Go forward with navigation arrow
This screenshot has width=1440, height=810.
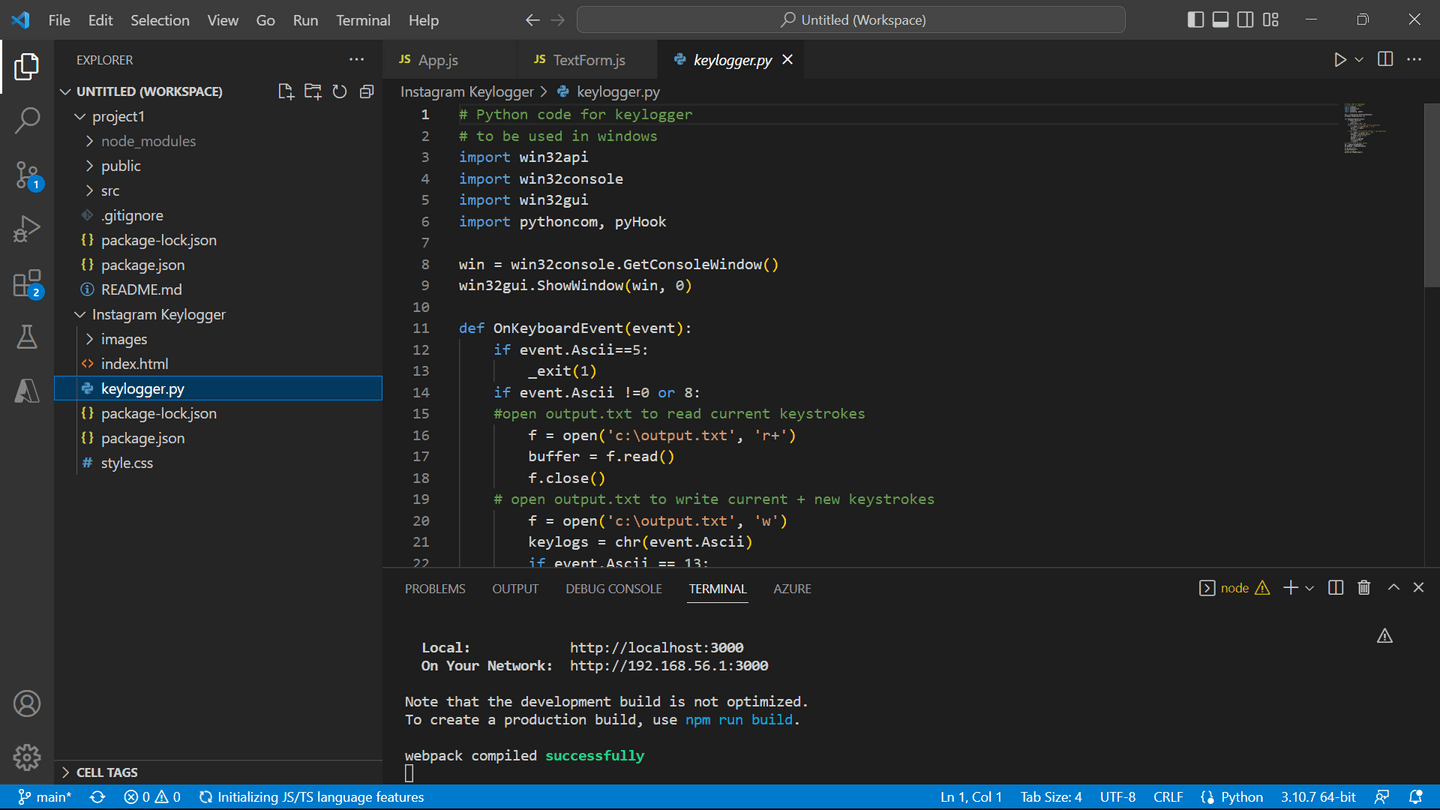tap(558, 20)
